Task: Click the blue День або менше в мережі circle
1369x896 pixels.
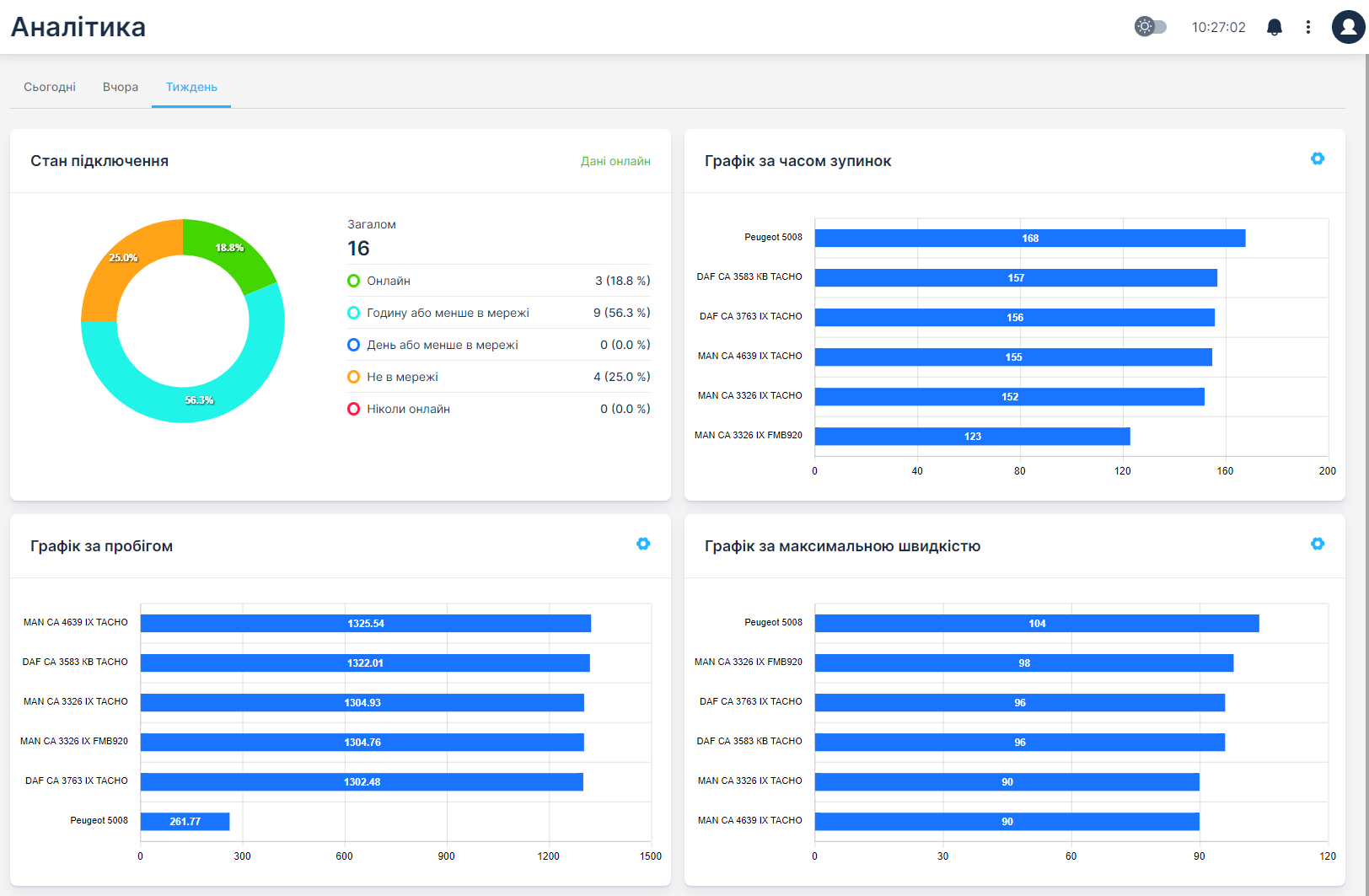Action: [354, 345]
